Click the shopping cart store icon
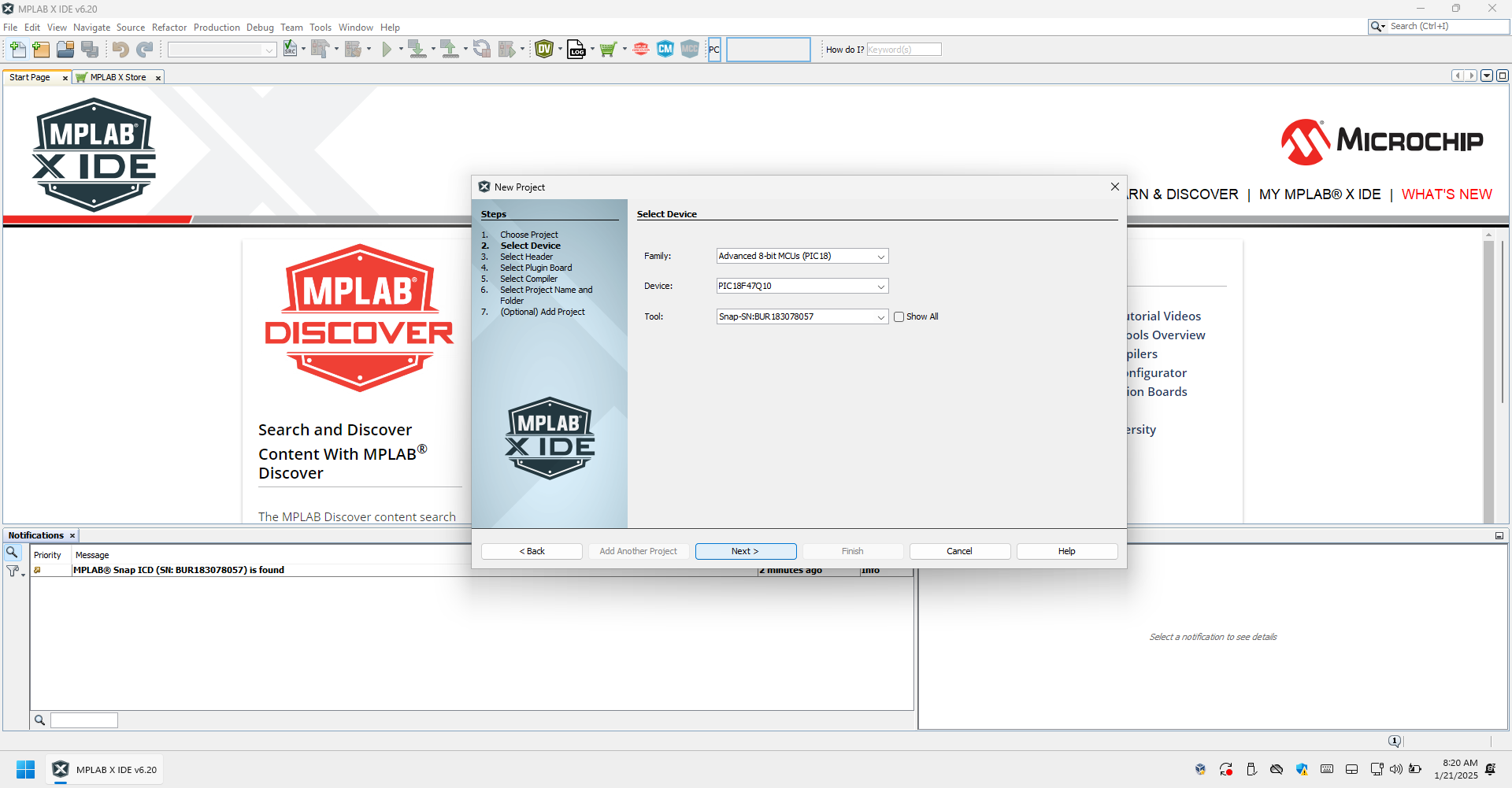The height and width of the screenshot is (788, 1512). pos(607,50)
